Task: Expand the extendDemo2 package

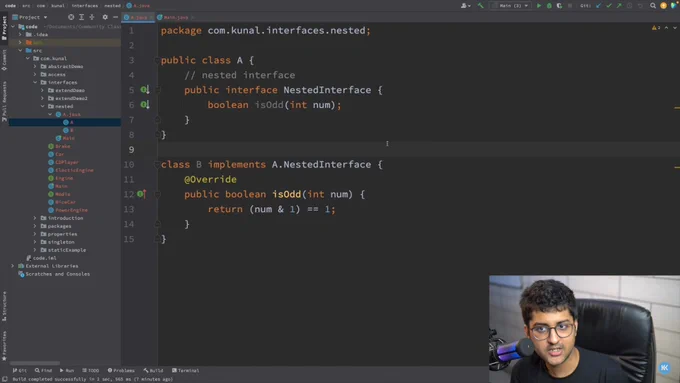Action: click(42, 98)
